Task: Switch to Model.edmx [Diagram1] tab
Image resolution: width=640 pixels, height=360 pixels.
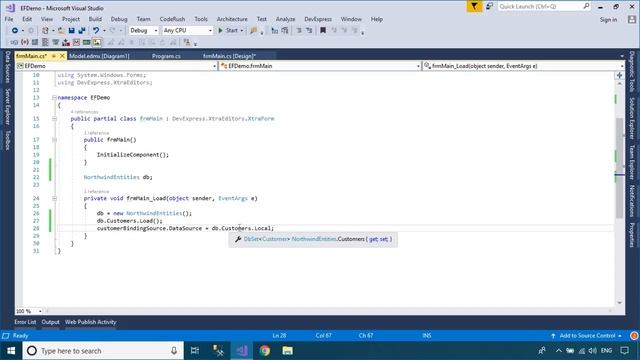Action: click(x=99, y=56)
